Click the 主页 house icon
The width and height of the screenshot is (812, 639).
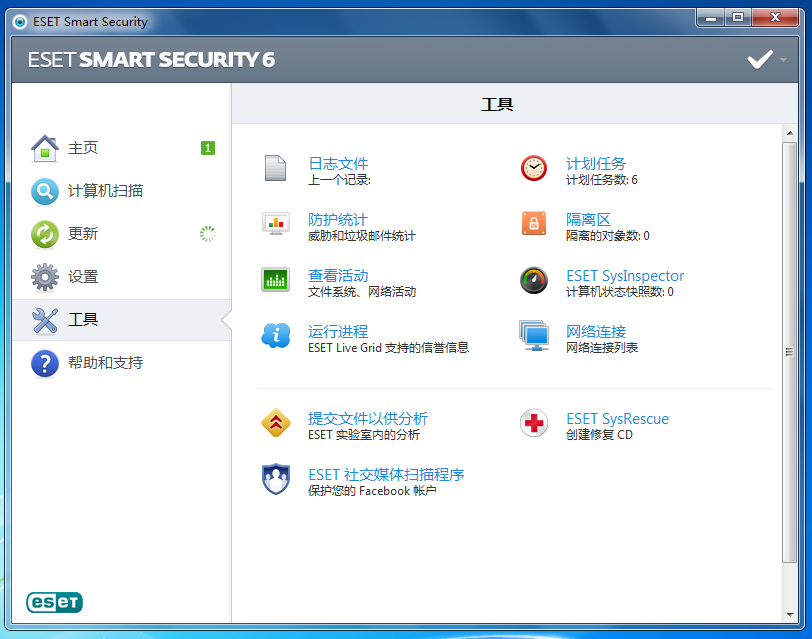pos(45,148)
